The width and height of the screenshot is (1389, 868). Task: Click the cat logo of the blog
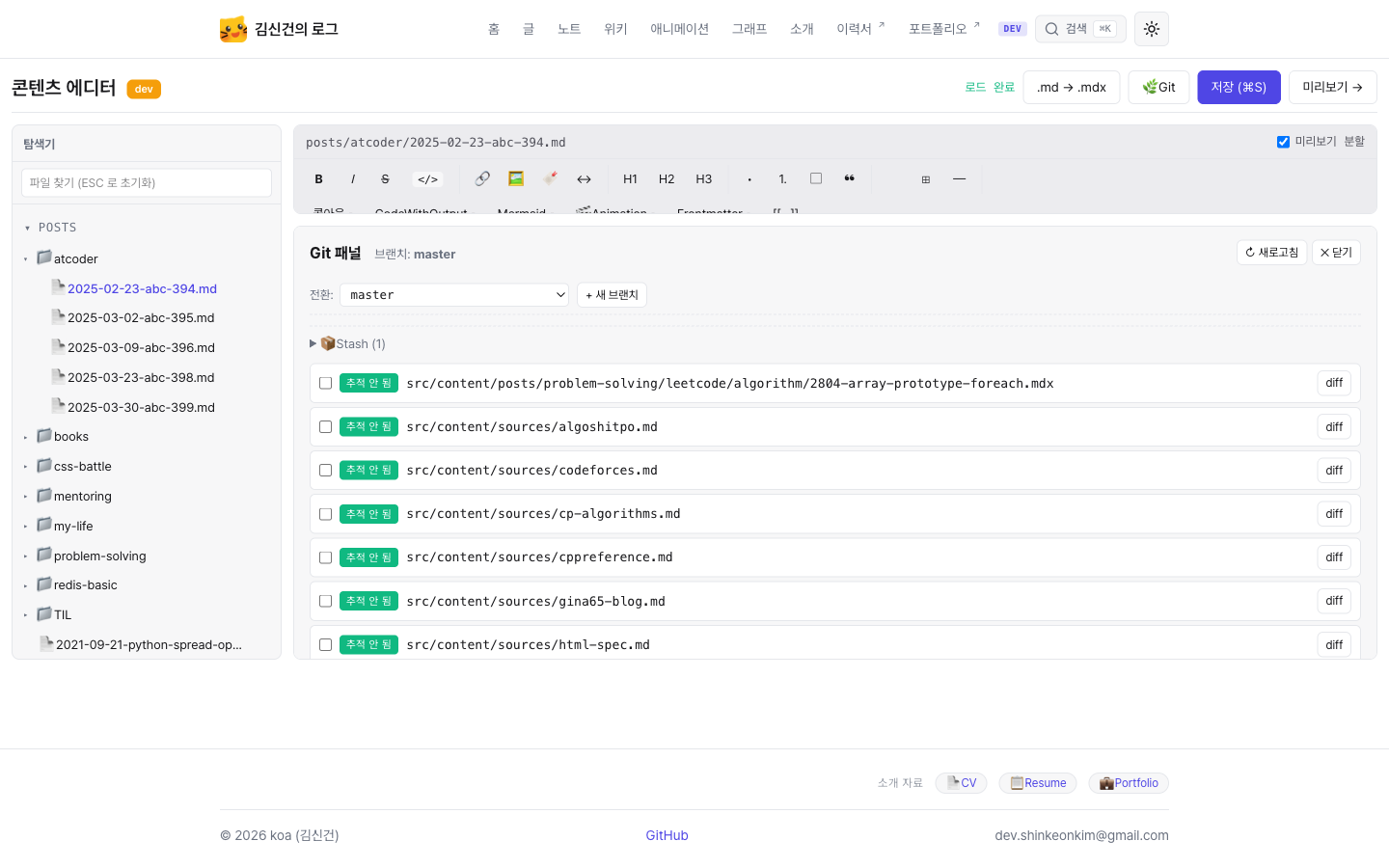pyautogui.click(x=233, y=29)
